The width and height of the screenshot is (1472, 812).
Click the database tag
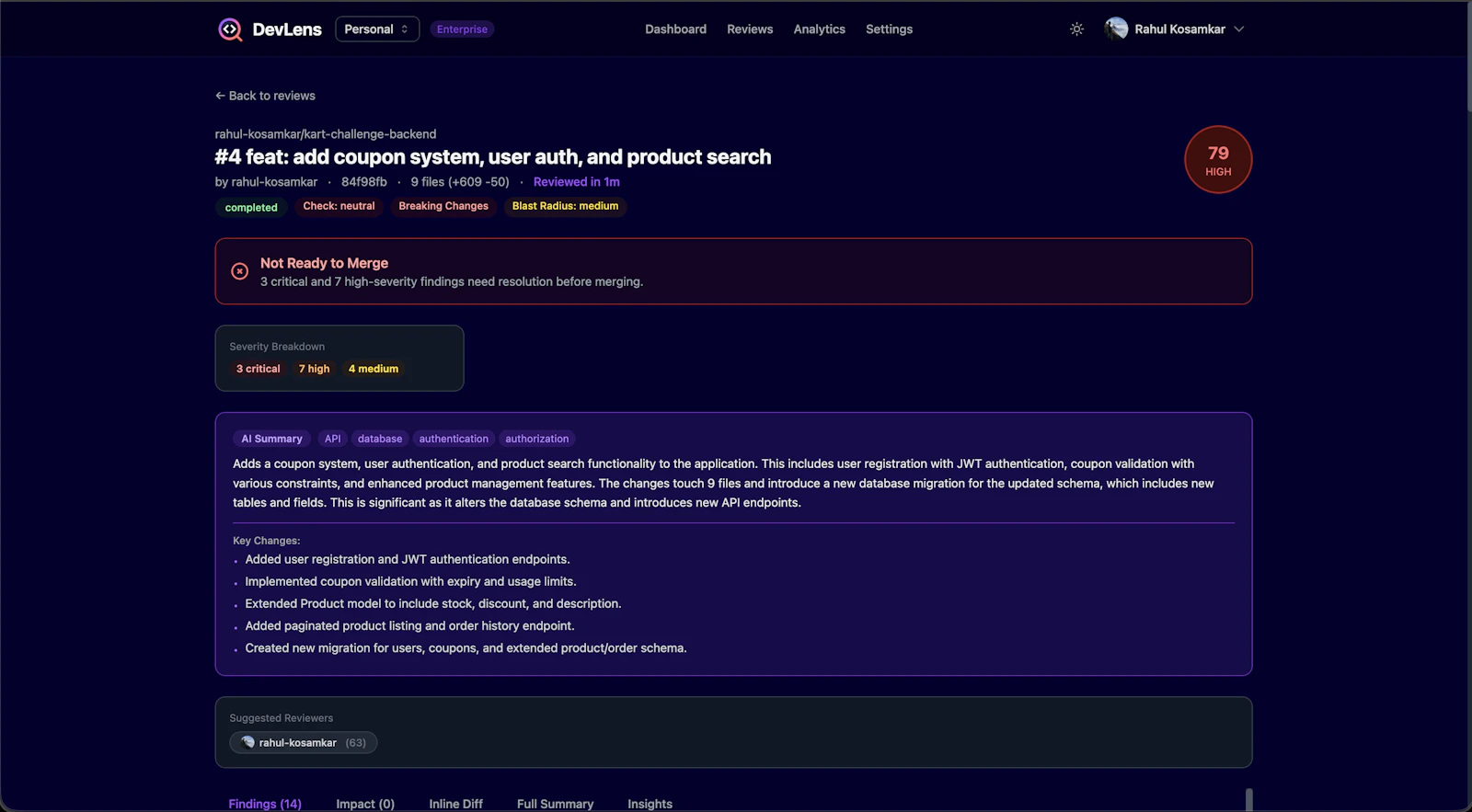380,439
